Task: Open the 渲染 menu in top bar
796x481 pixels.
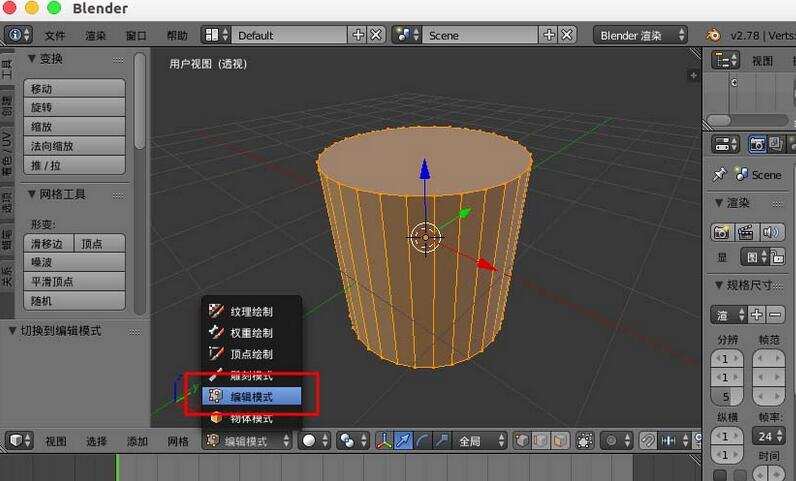Action: pyautogui.click(x=95, y=35)
